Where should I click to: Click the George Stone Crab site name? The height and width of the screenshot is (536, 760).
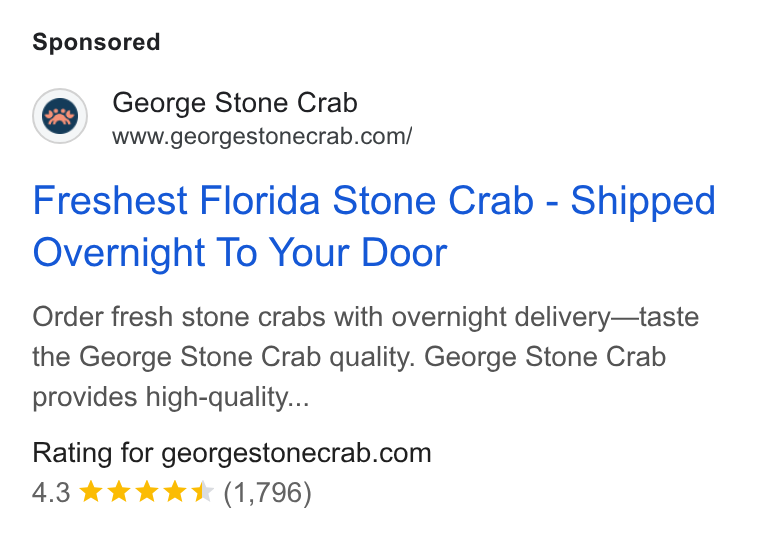[x=235, y=103]
